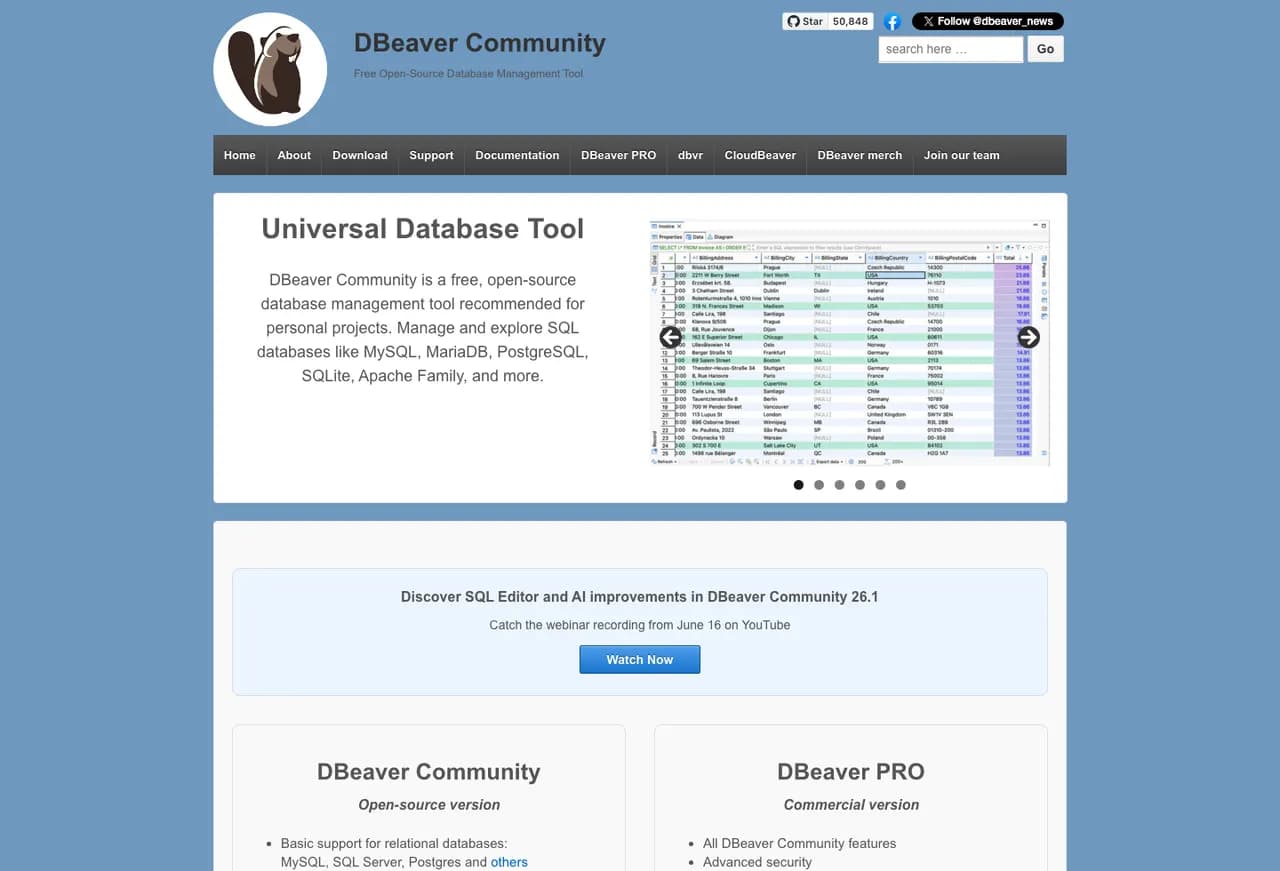Focus the 'search here' input field
1280x871 pixels.
(x=951, y=49)
